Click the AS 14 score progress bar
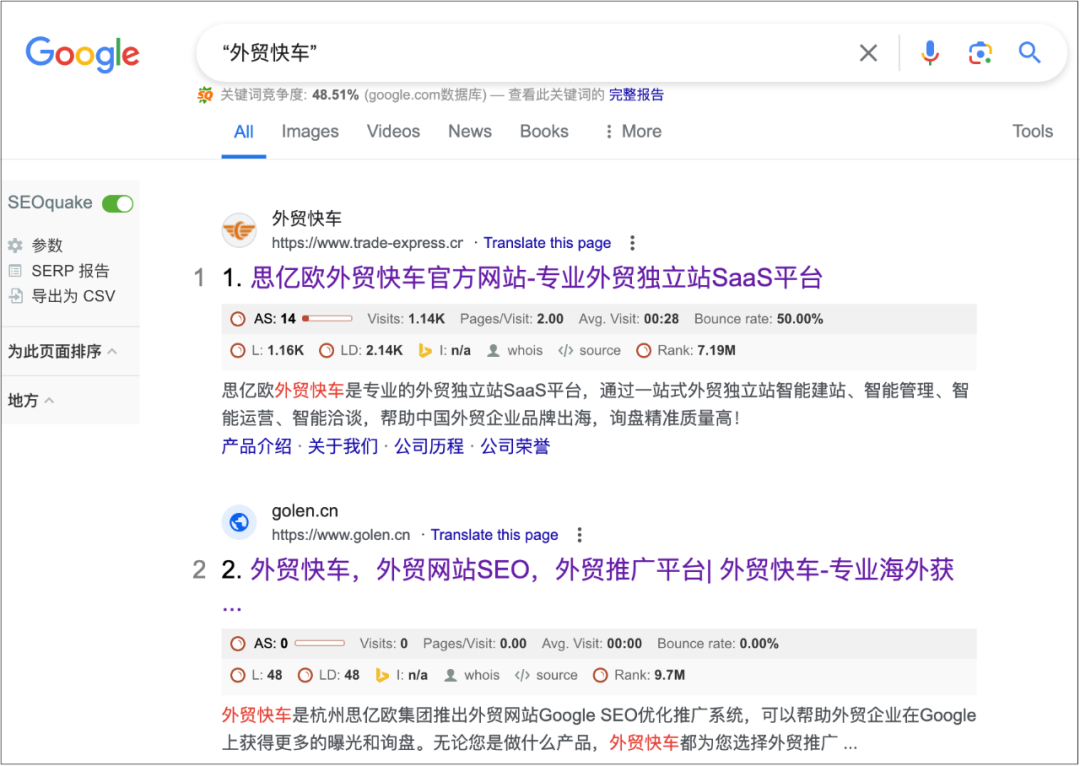 tap(327, 319)
